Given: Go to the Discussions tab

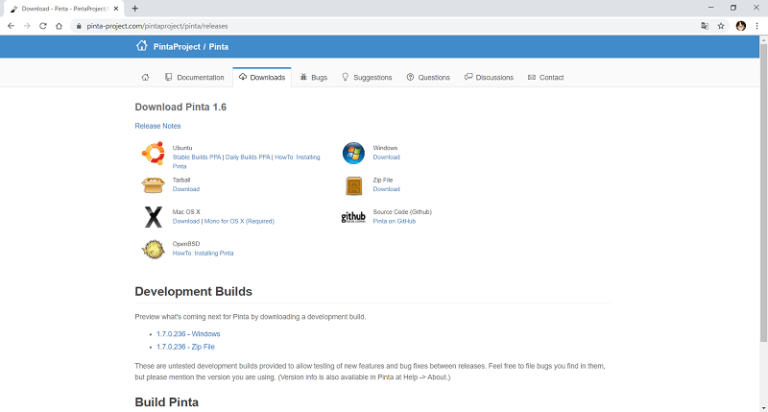Looking at the screenshot, I should click(x=489, y=77).
